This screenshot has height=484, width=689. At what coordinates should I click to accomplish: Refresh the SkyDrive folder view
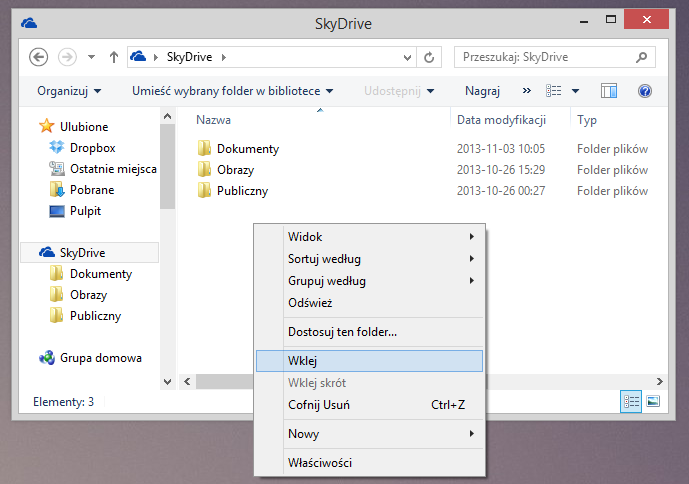(429, 57)
